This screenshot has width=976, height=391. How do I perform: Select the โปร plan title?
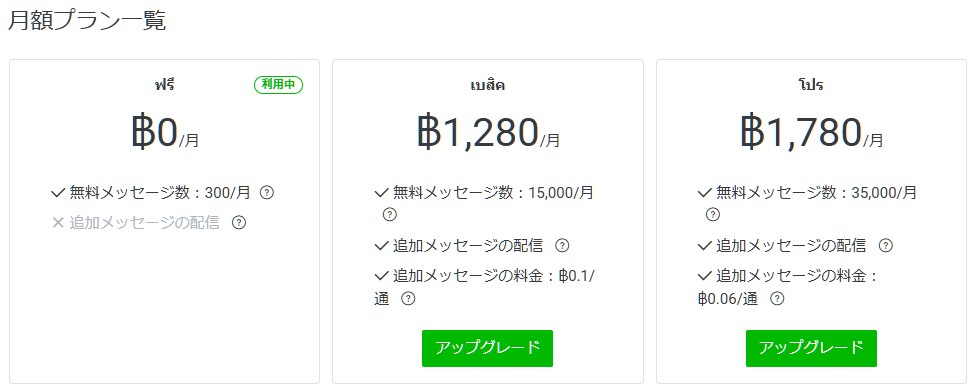[x=811, y=85]
